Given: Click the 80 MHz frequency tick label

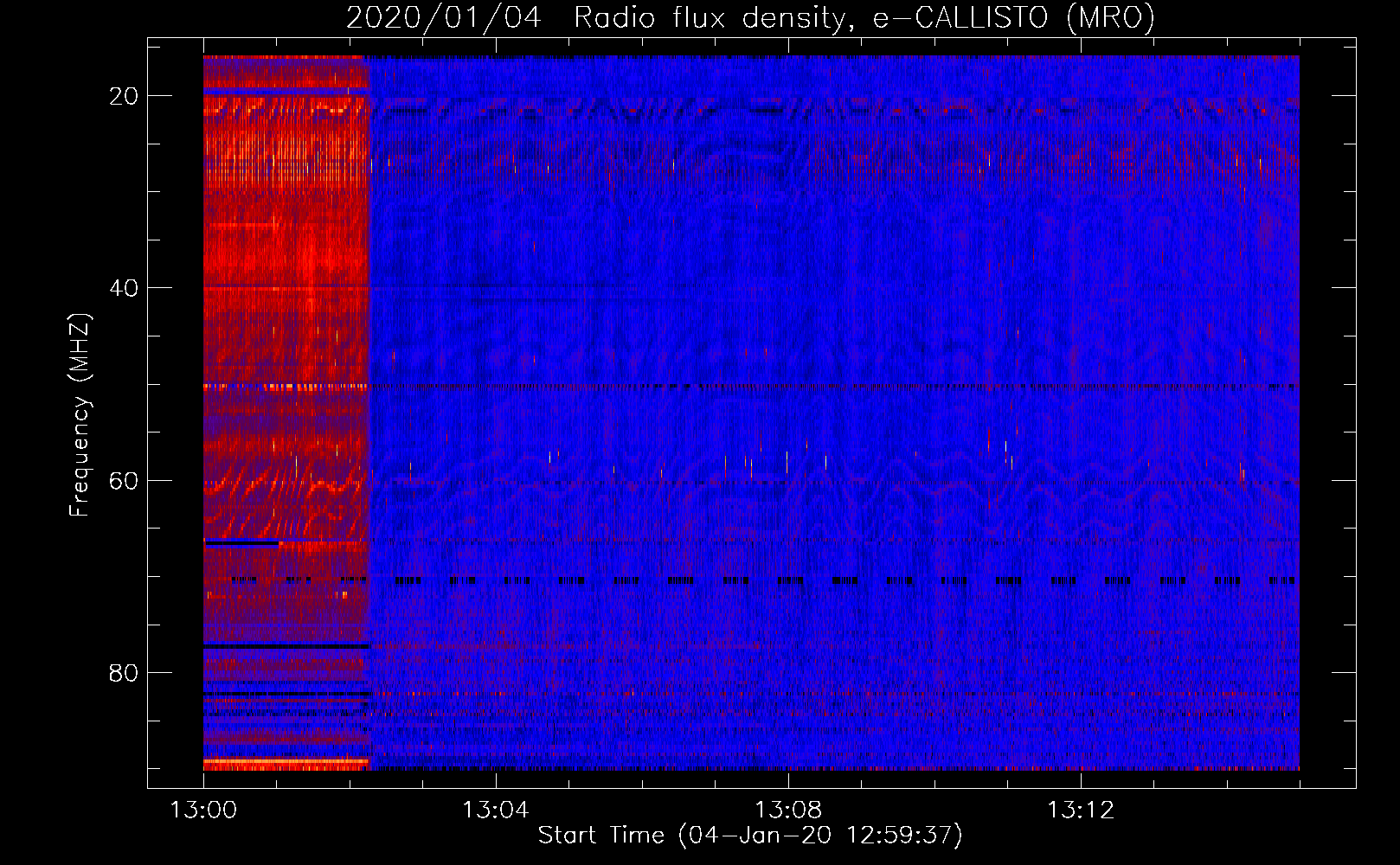Looking at the screenshot, I should click(x=124, y=672).
